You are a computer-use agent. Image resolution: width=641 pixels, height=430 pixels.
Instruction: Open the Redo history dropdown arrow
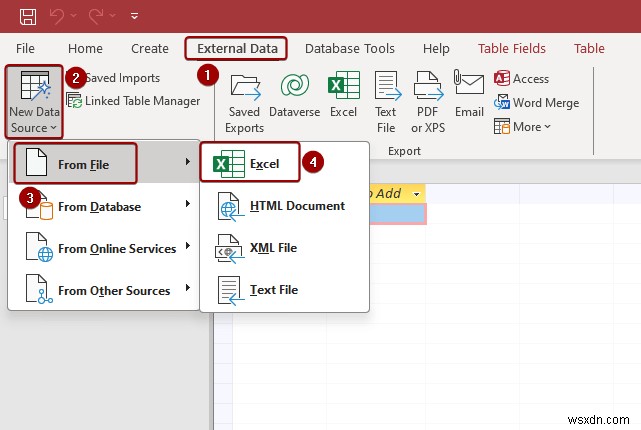(x=112, y=16)
